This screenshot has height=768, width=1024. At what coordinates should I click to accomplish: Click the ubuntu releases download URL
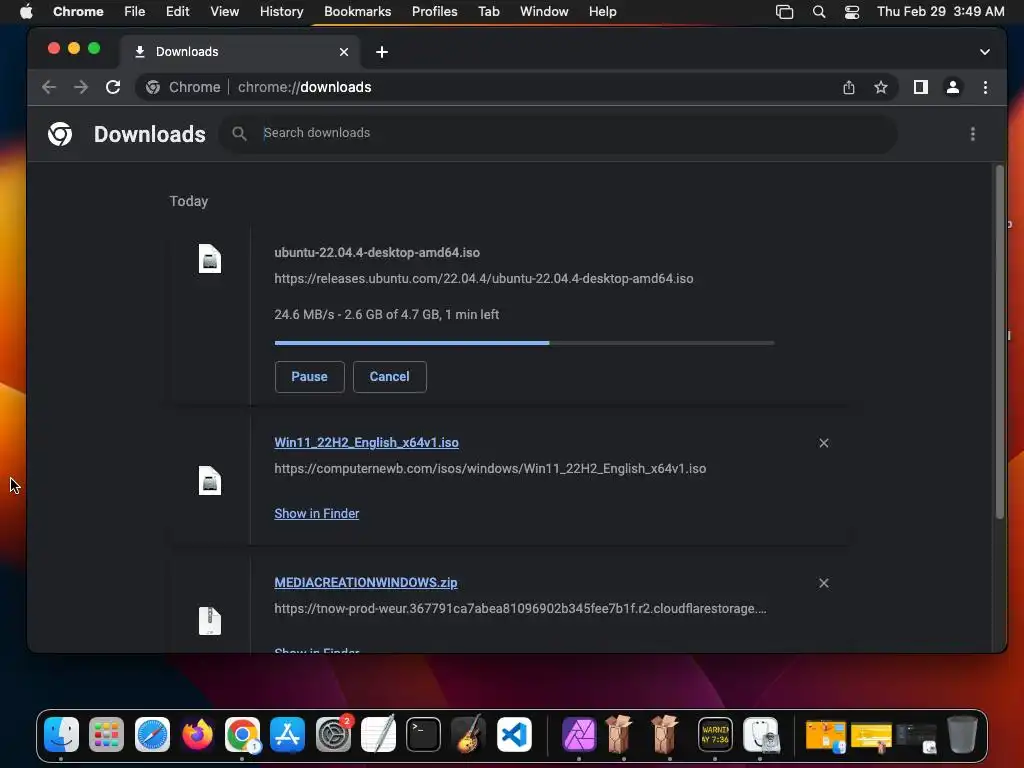coord(484,279)
